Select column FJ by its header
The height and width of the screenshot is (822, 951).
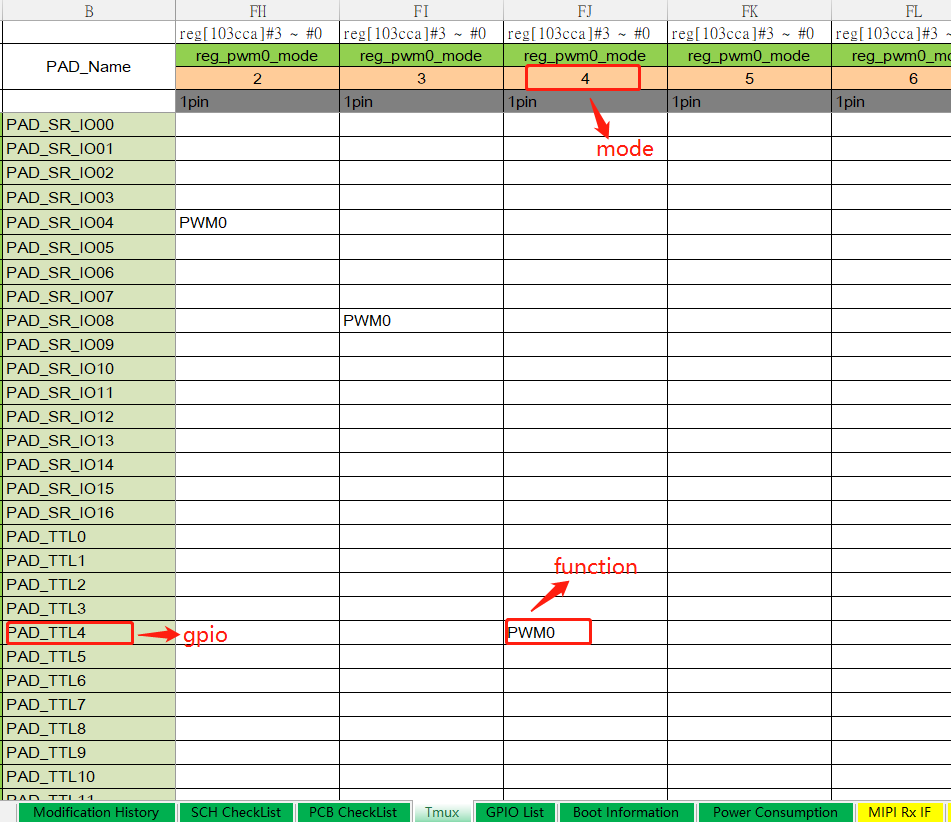point(585,11)
